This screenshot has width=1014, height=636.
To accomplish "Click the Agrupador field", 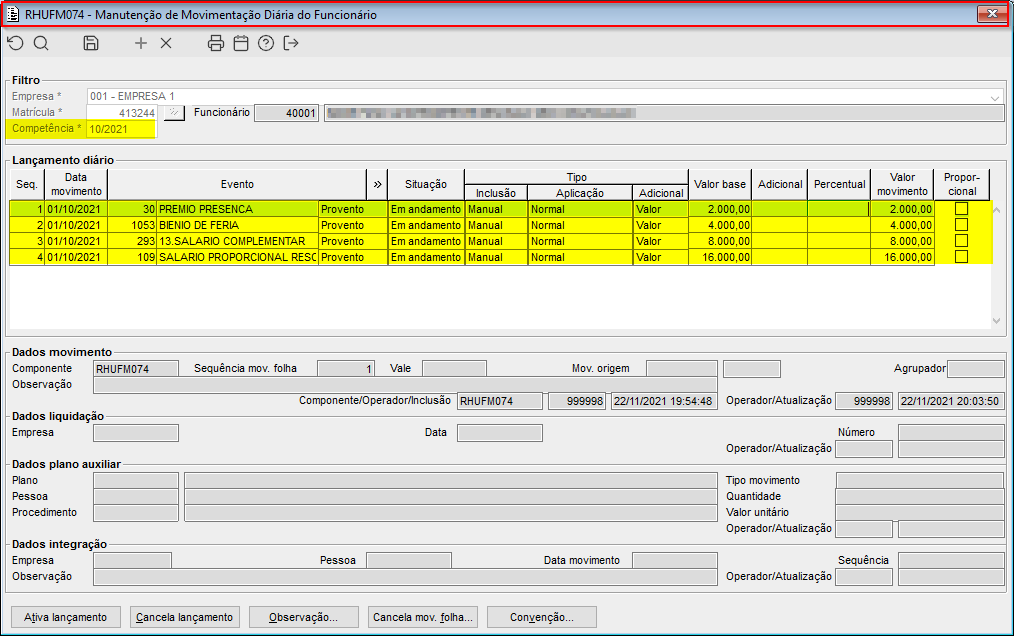I will click(x=975, y=369).
